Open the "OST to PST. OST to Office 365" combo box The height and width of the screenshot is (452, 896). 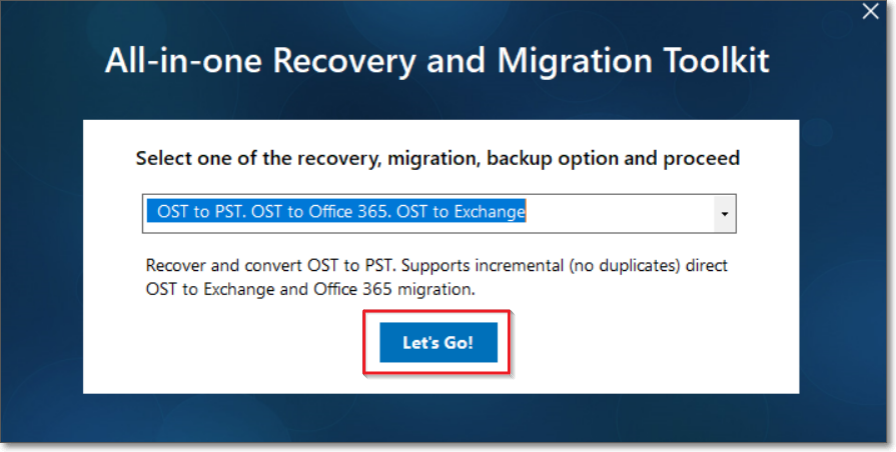[439, 214]
